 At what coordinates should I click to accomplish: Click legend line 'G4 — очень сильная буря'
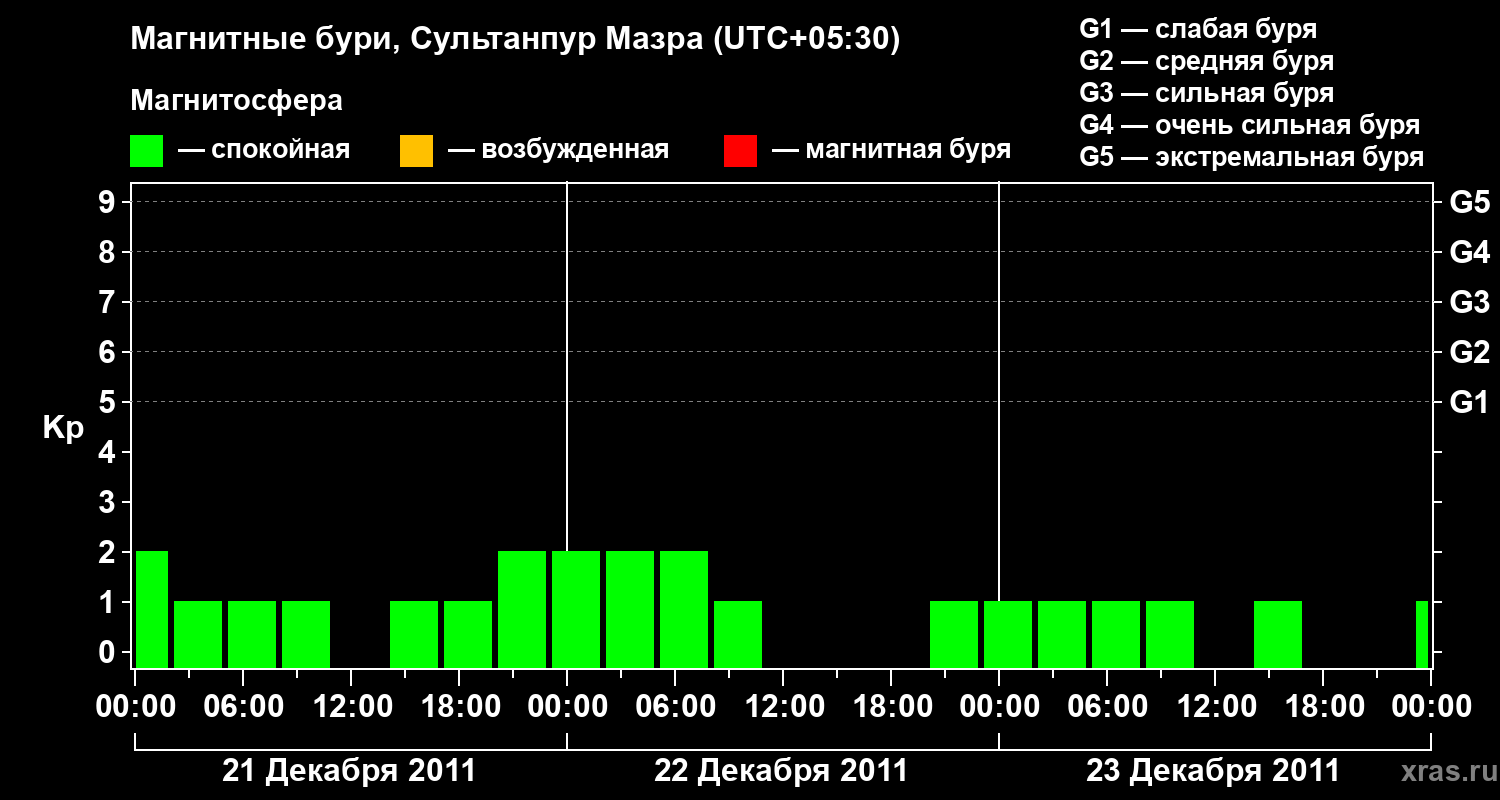pyautogui.click(x=1250, y=125)
